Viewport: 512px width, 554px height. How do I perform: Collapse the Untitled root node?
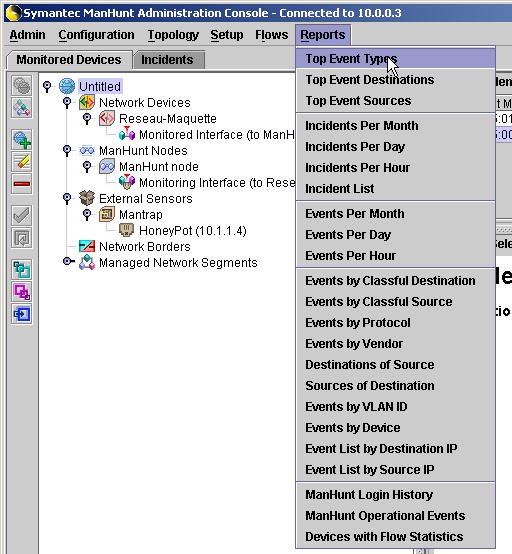pyautogui.click(x=47, y=86)
